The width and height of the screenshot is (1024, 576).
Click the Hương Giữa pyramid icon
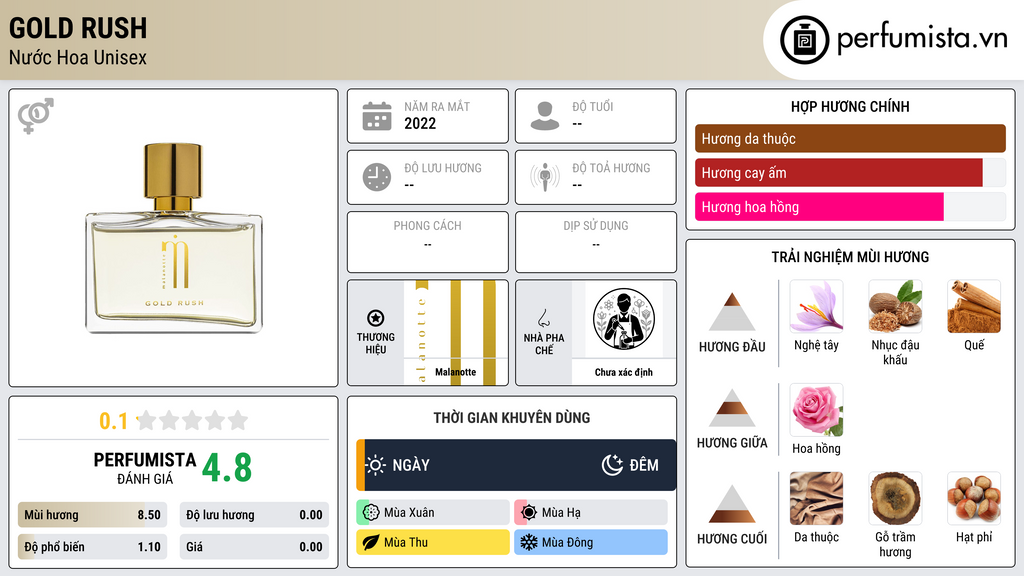coord(732,408)
